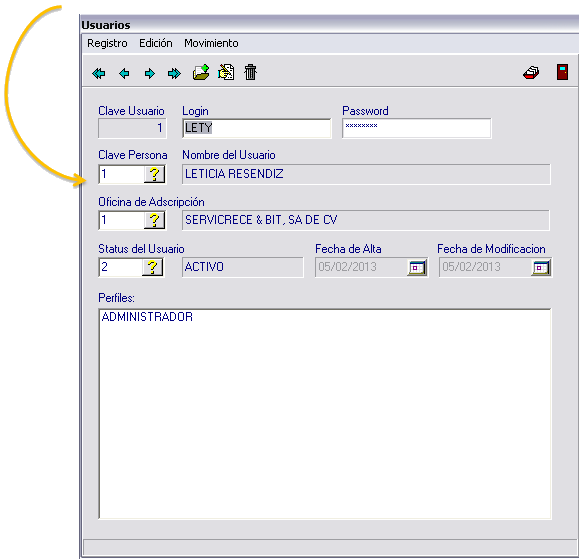
Task: Open the Movimiento menu
Action: [211, 43]
